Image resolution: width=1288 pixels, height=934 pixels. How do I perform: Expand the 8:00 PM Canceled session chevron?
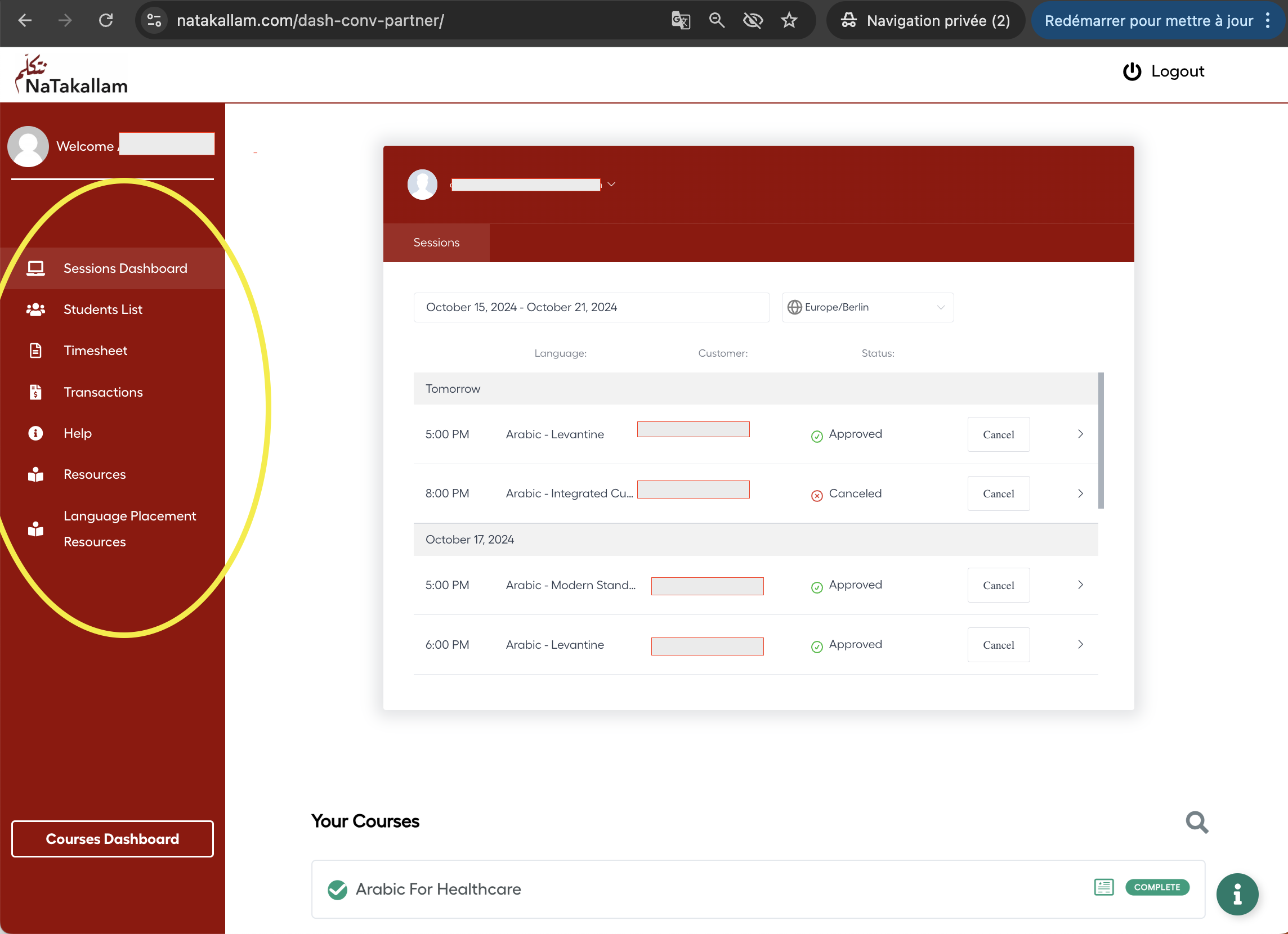[1080, 493]
